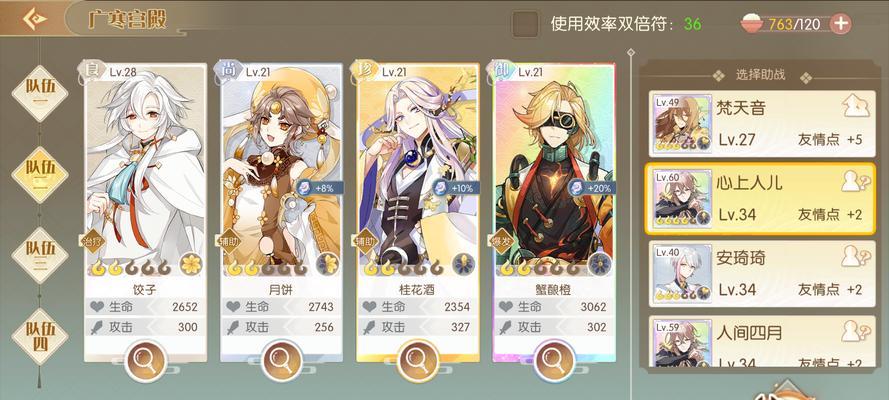
Task: Click the flower emblem on 饺子 card
Action: pos(191,264)
